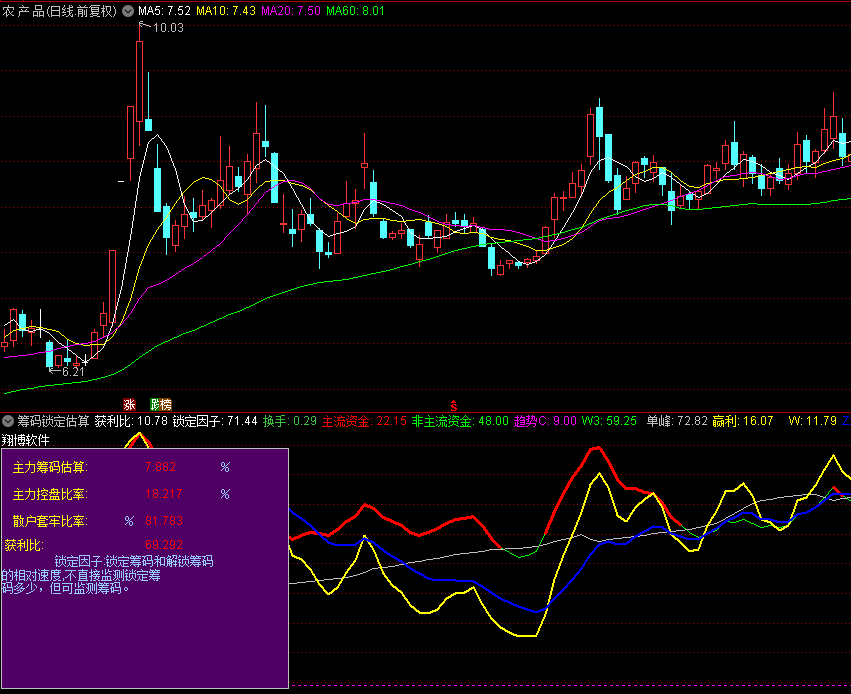851x694 pixels.
Task: Click the red 涨 marker icon
Action: [129, 404]
